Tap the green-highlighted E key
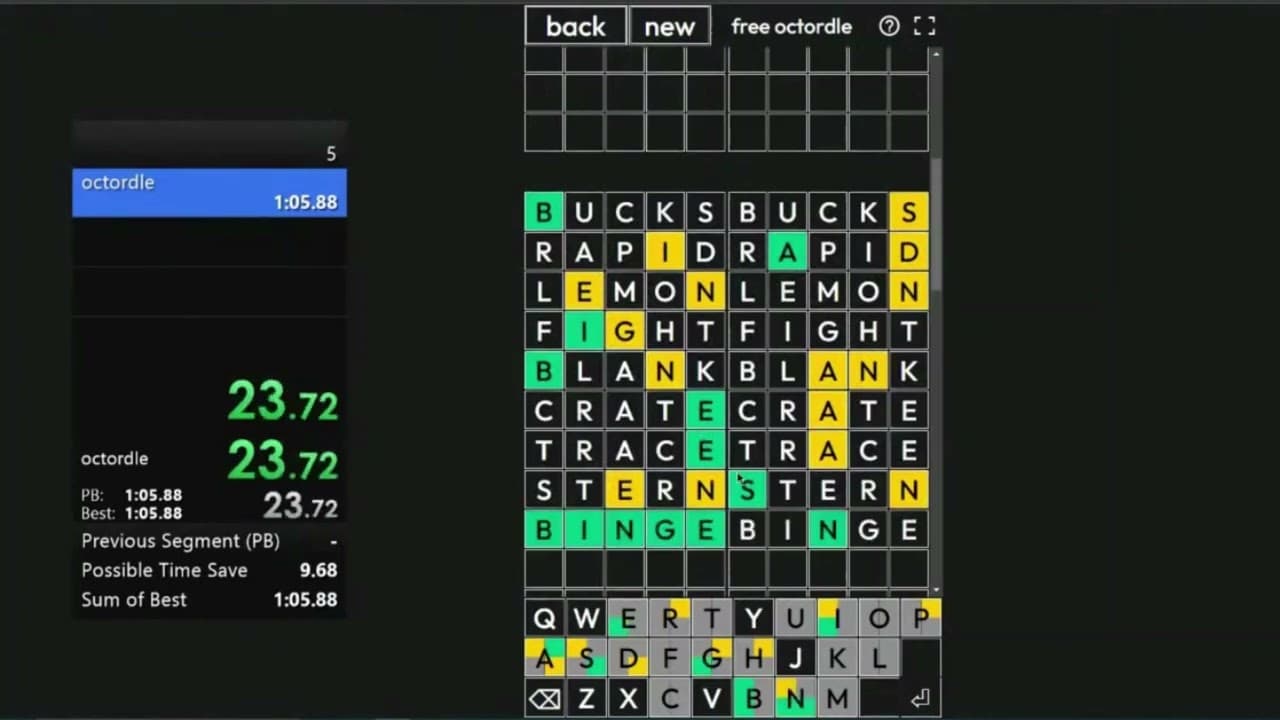The image size is (1280, 720). coord(628,618)
